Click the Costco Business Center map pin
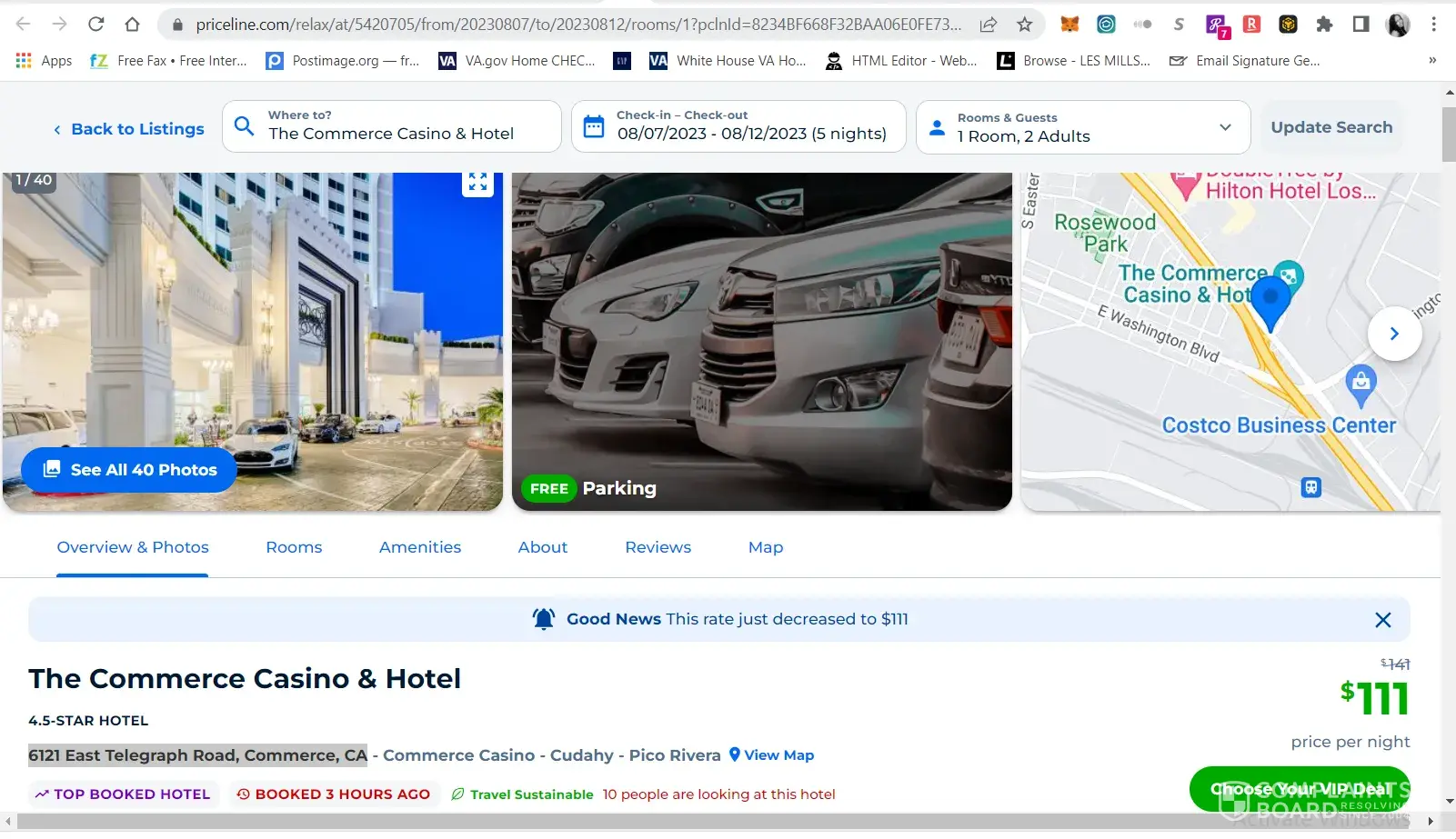 click(1360, 383)
